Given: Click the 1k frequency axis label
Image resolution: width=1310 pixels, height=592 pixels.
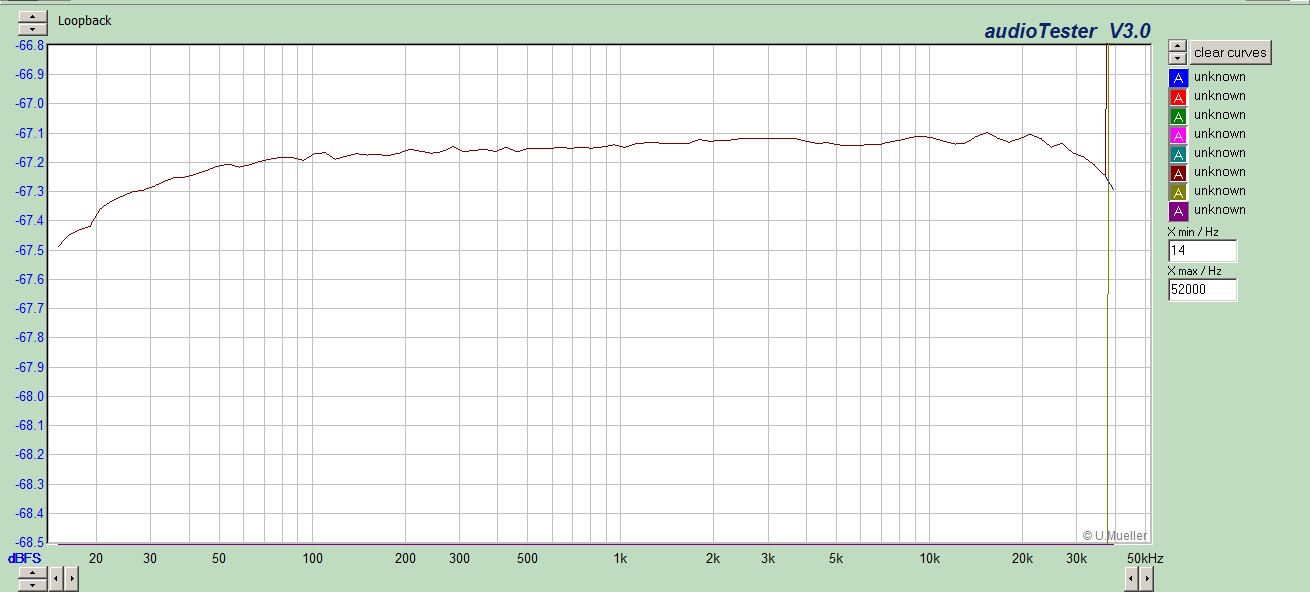Looking at the screenshot, I should [620, 557].
